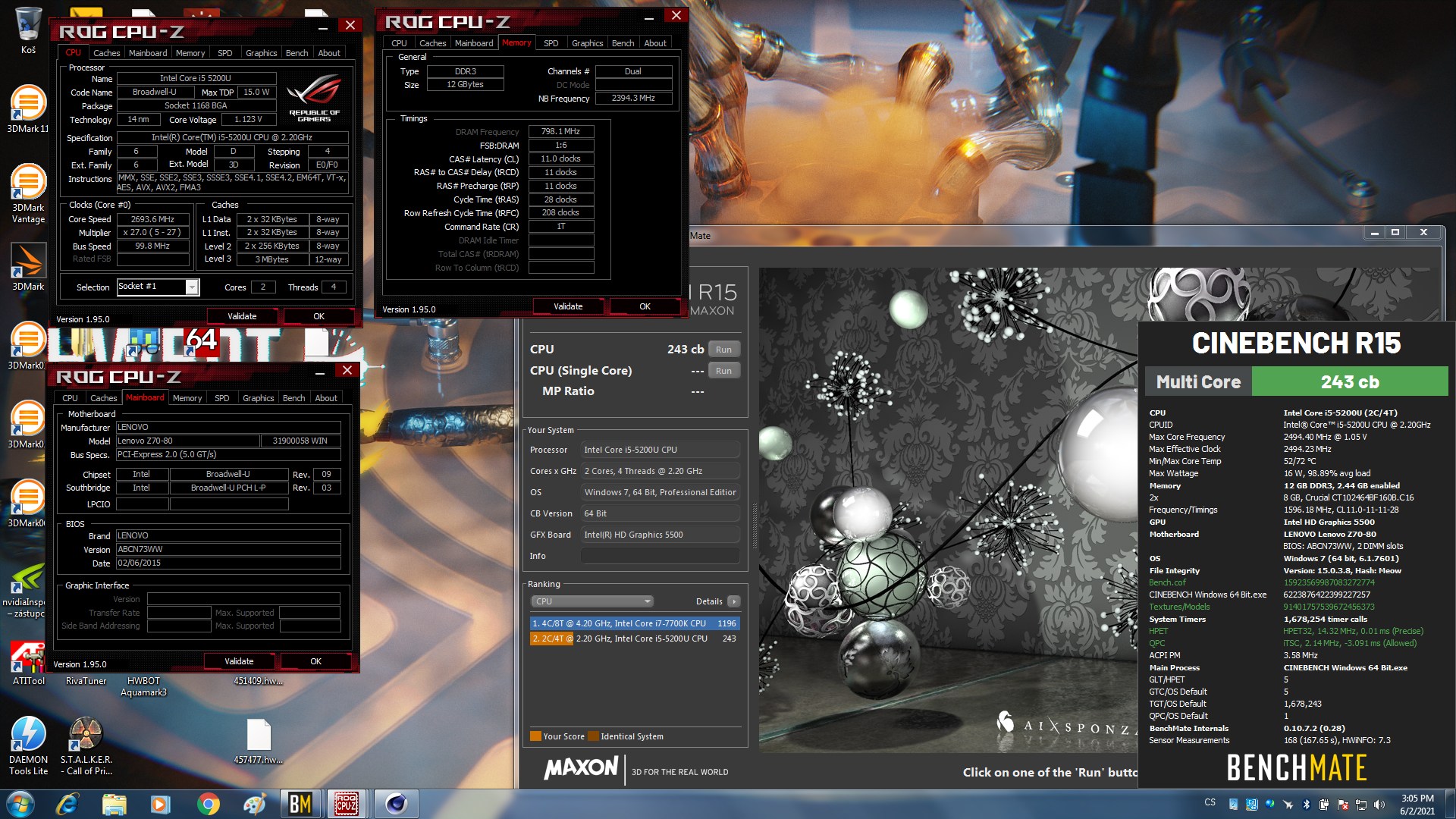Viewport: 1456px width, 819px height.
Task: Open Graphics tab in the Mainboard-tab CPU-Z window
Action: [x=258, y=398]
